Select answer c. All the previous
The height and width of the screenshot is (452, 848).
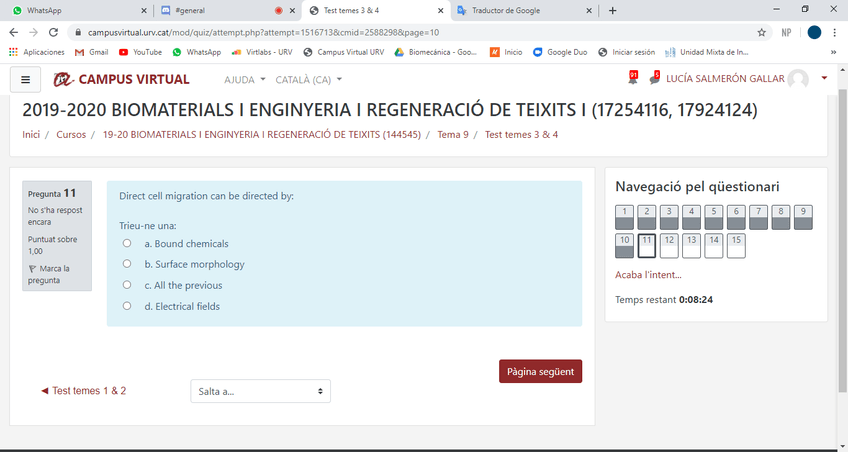click(x=127, y=285)
